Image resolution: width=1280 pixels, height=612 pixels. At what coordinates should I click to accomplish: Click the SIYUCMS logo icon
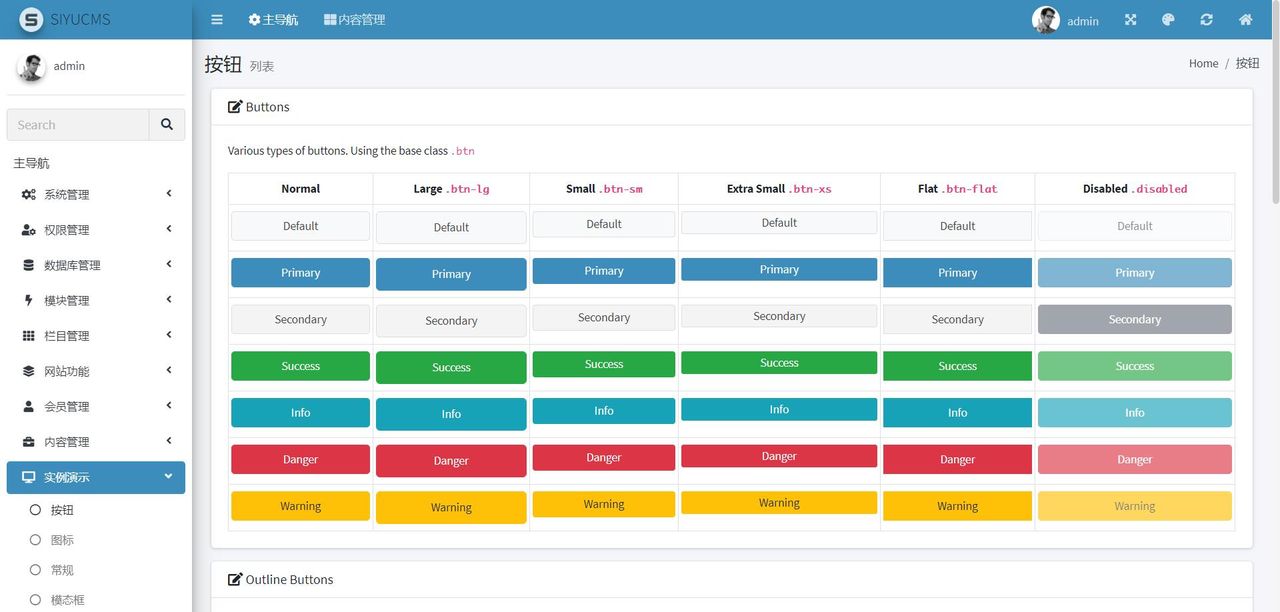coord(32,20)
